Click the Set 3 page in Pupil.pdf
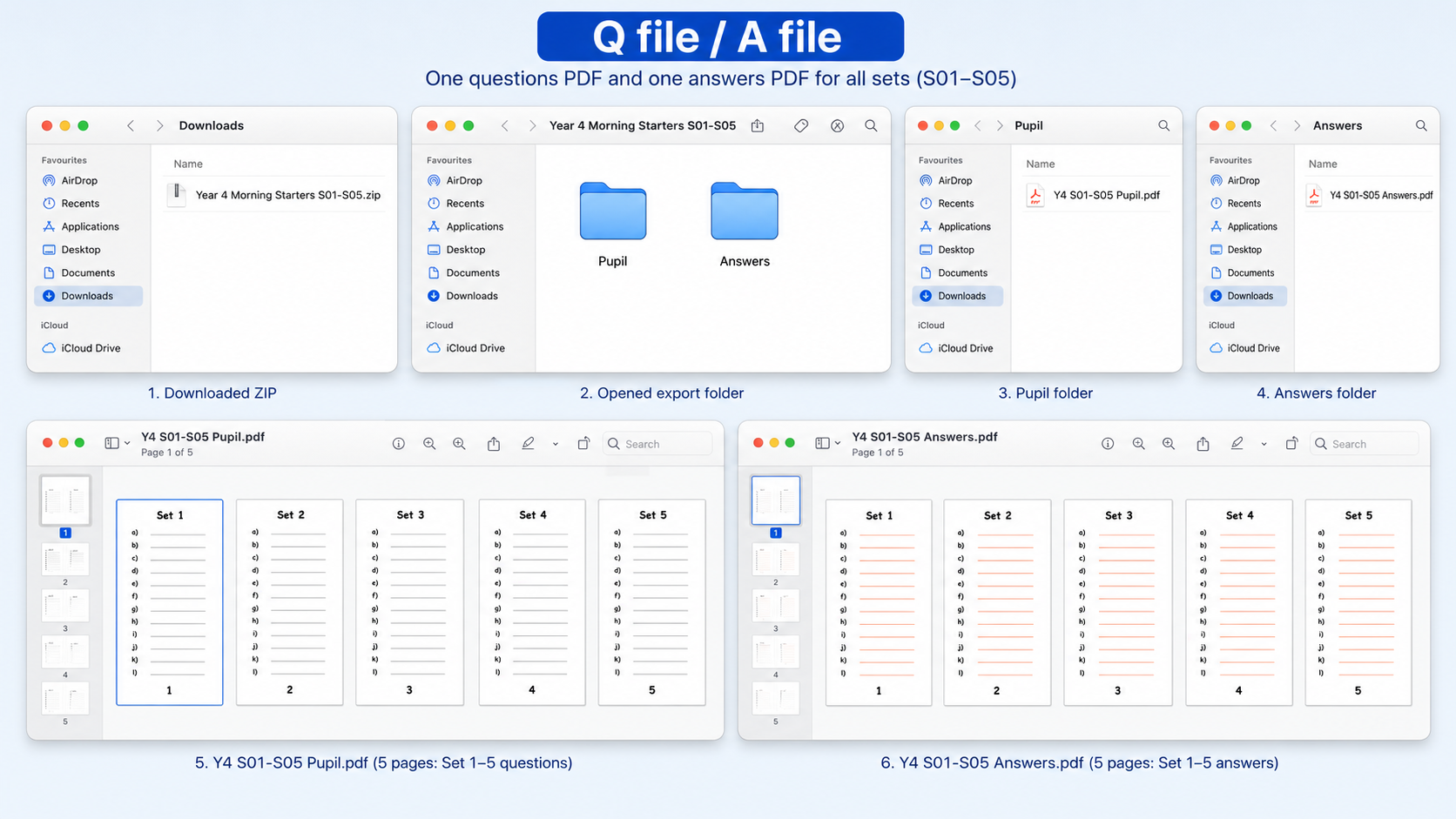This screenshot has height=819, width=1456. tap(409, 602)
